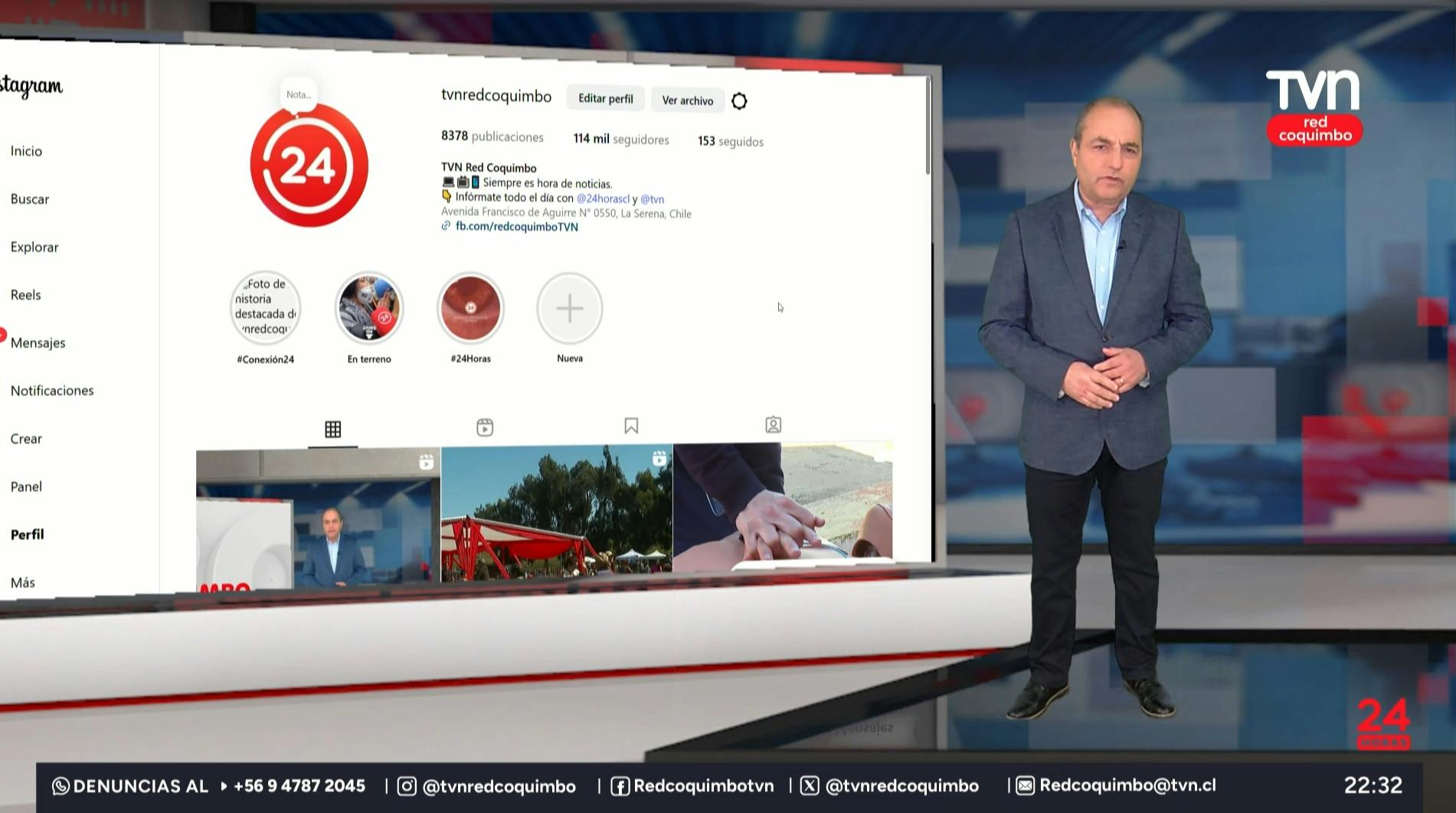Expand the Más menu in sidebar

click(23, 582)
